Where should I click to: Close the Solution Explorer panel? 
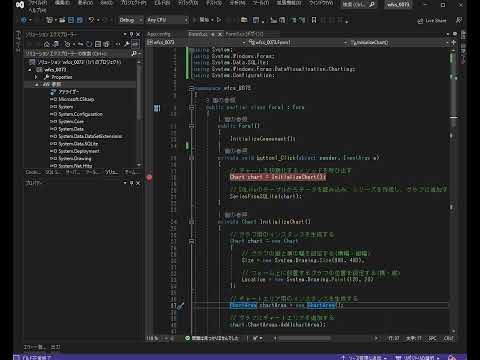pyautogui.click(x=138, y=34)
